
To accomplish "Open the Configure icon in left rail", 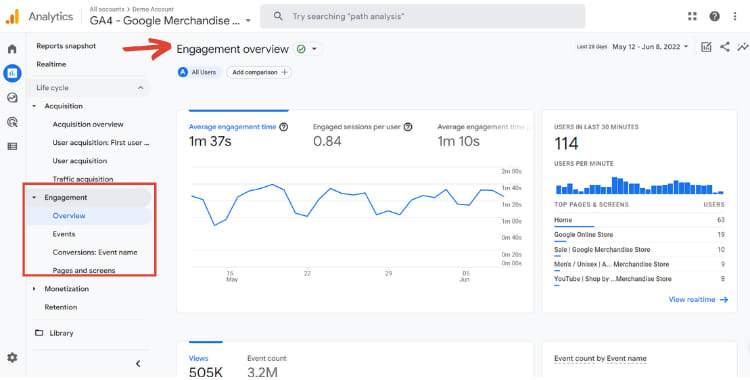I will tap(12, 146).
